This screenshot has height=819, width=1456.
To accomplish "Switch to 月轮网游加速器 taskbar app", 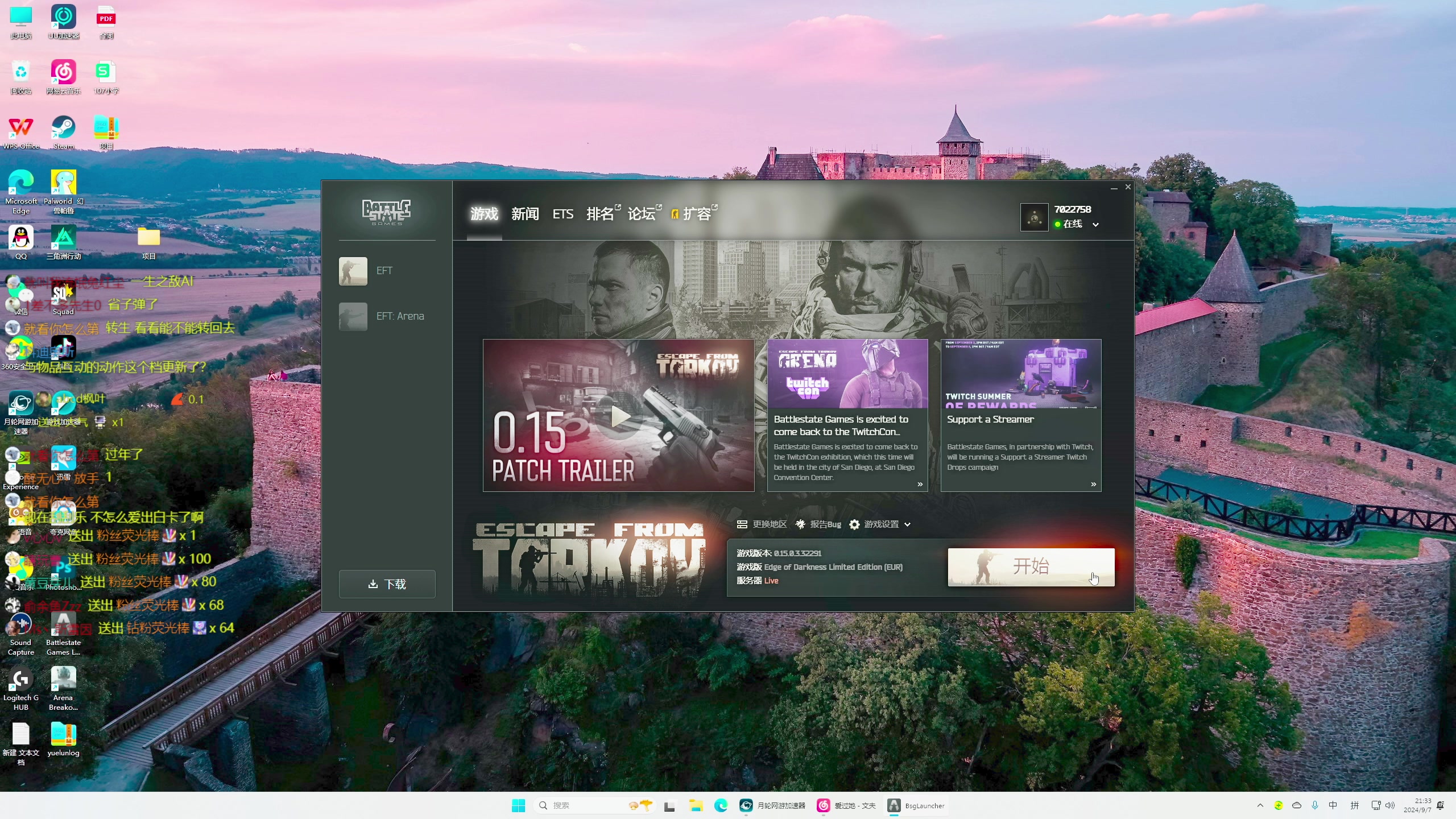I will tap(772, 805).
